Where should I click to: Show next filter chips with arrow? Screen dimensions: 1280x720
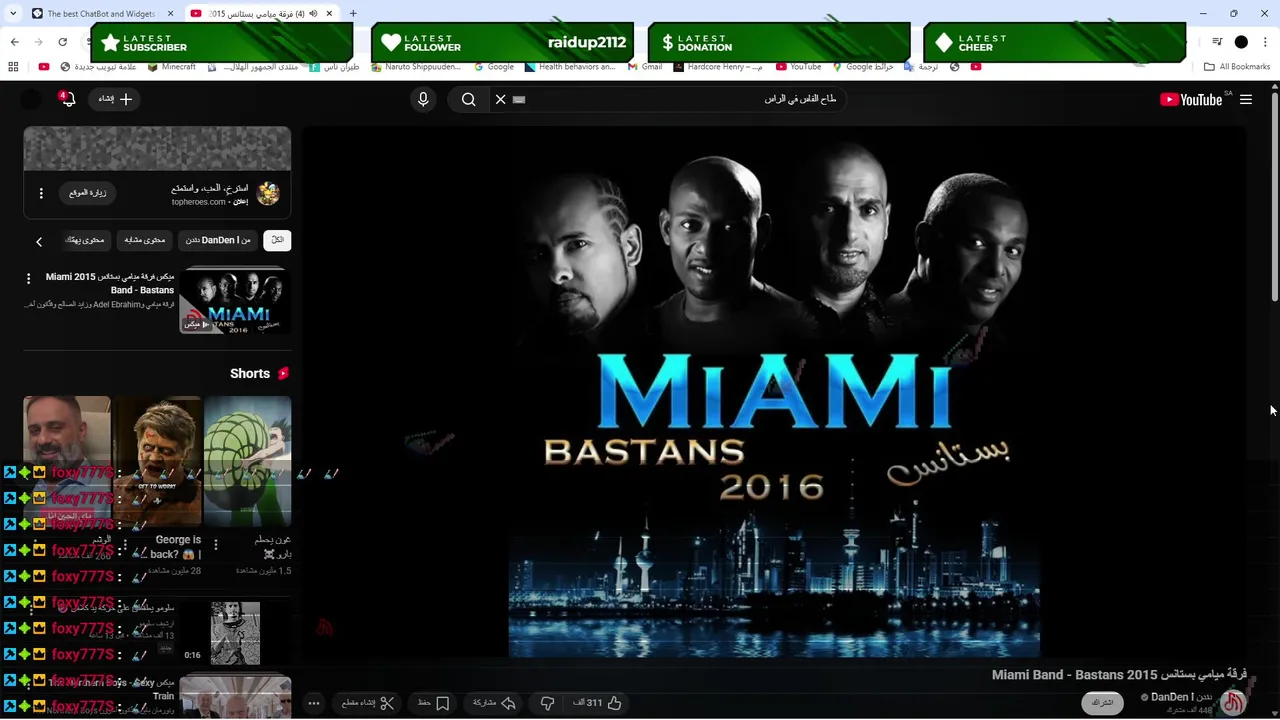[39, 241]
